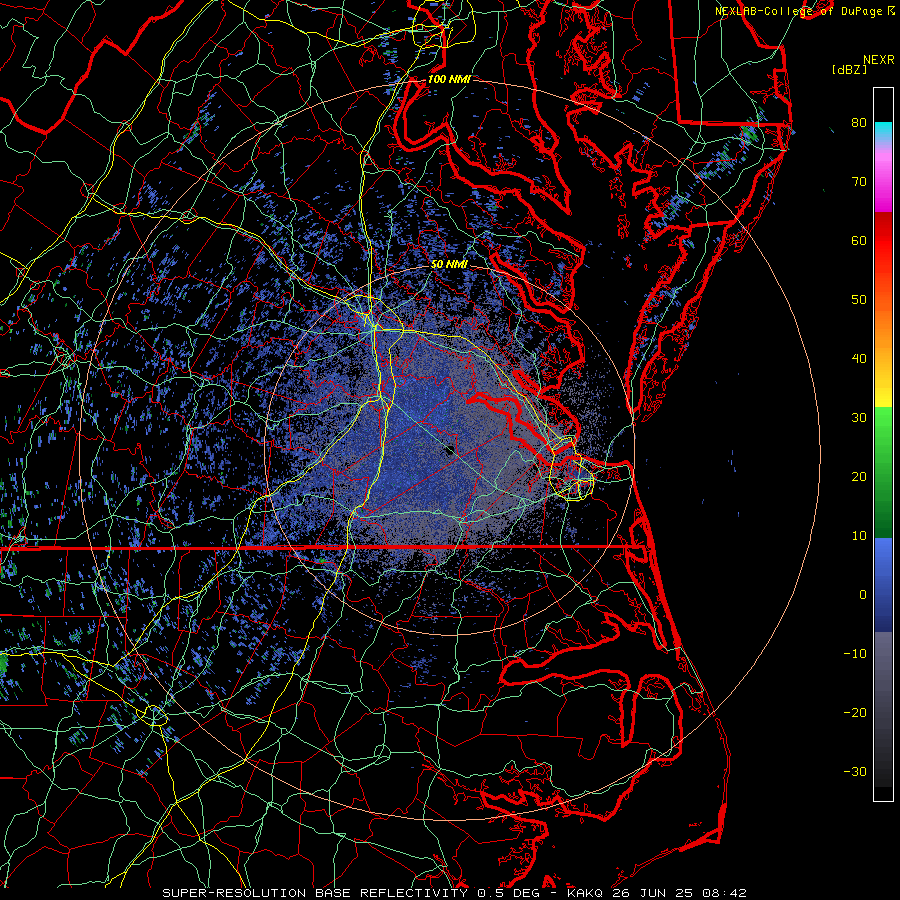Click the -30 value on the dBZ scale

pyautogui.click(x=855, y=771)
